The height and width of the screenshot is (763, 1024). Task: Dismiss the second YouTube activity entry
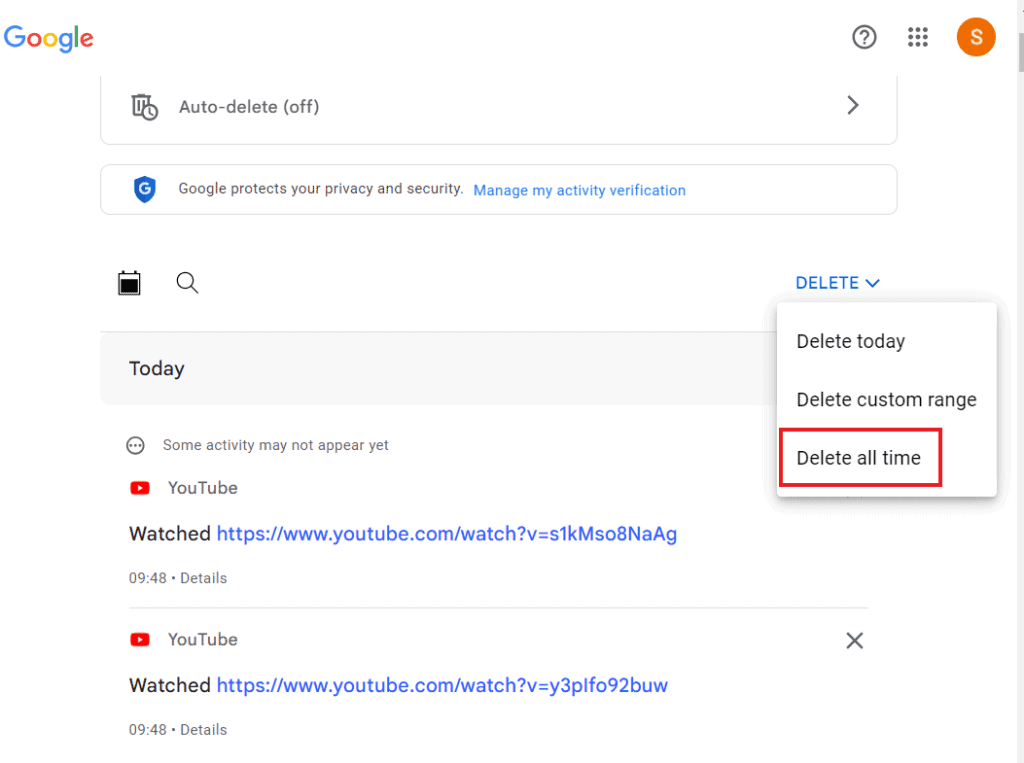tap(854, 640)
